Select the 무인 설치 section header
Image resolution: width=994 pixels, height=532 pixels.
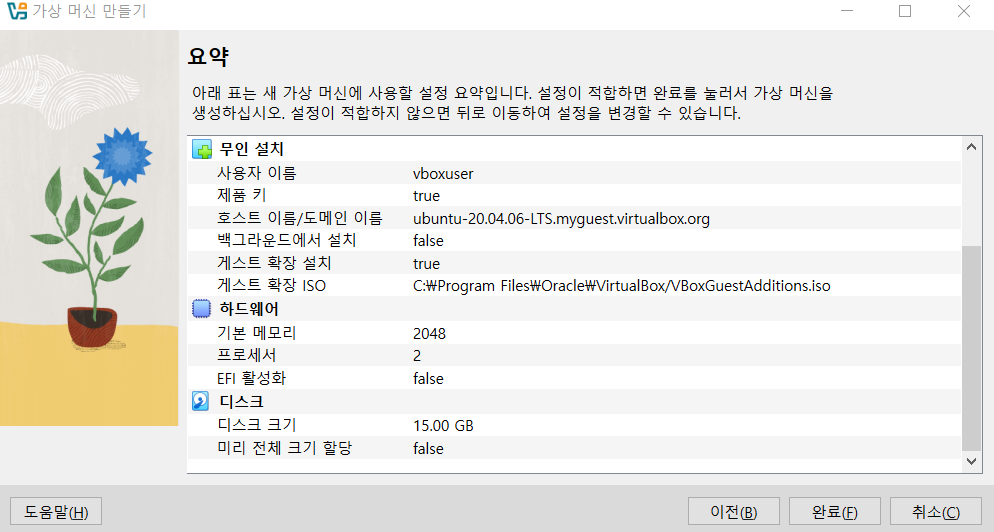pyautogui.click(x=251, y=149)
